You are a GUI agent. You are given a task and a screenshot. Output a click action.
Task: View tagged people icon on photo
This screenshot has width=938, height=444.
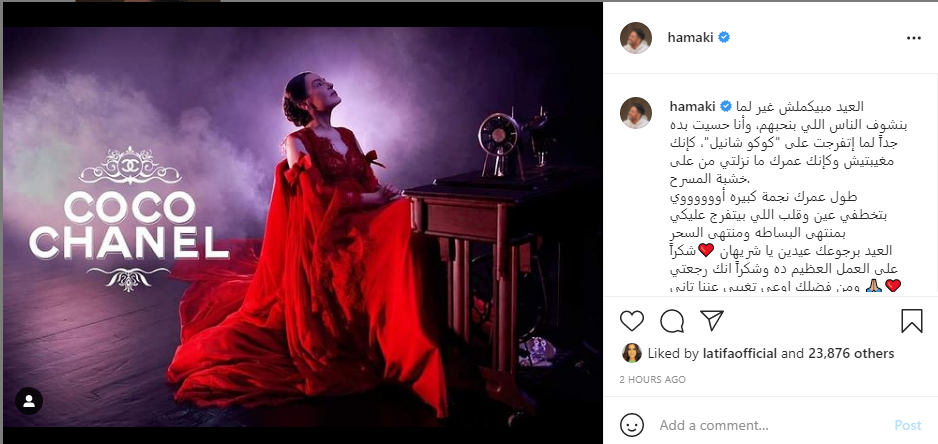click(x=29, y=401)
